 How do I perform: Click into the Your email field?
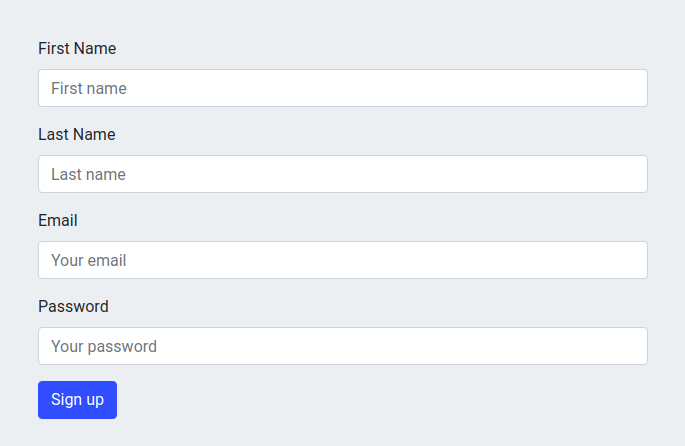tap(343, 260)
